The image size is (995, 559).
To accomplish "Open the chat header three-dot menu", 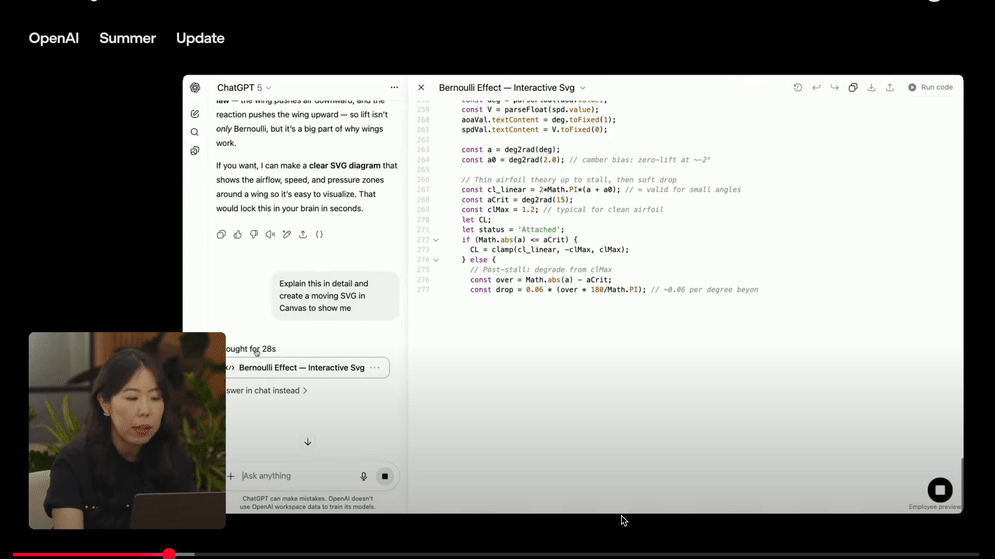I will point(394,88).
